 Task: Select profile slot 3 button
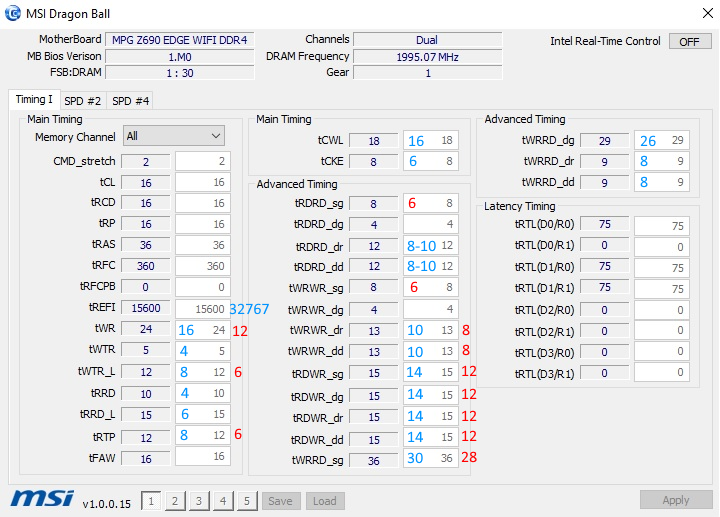[199, 501]
